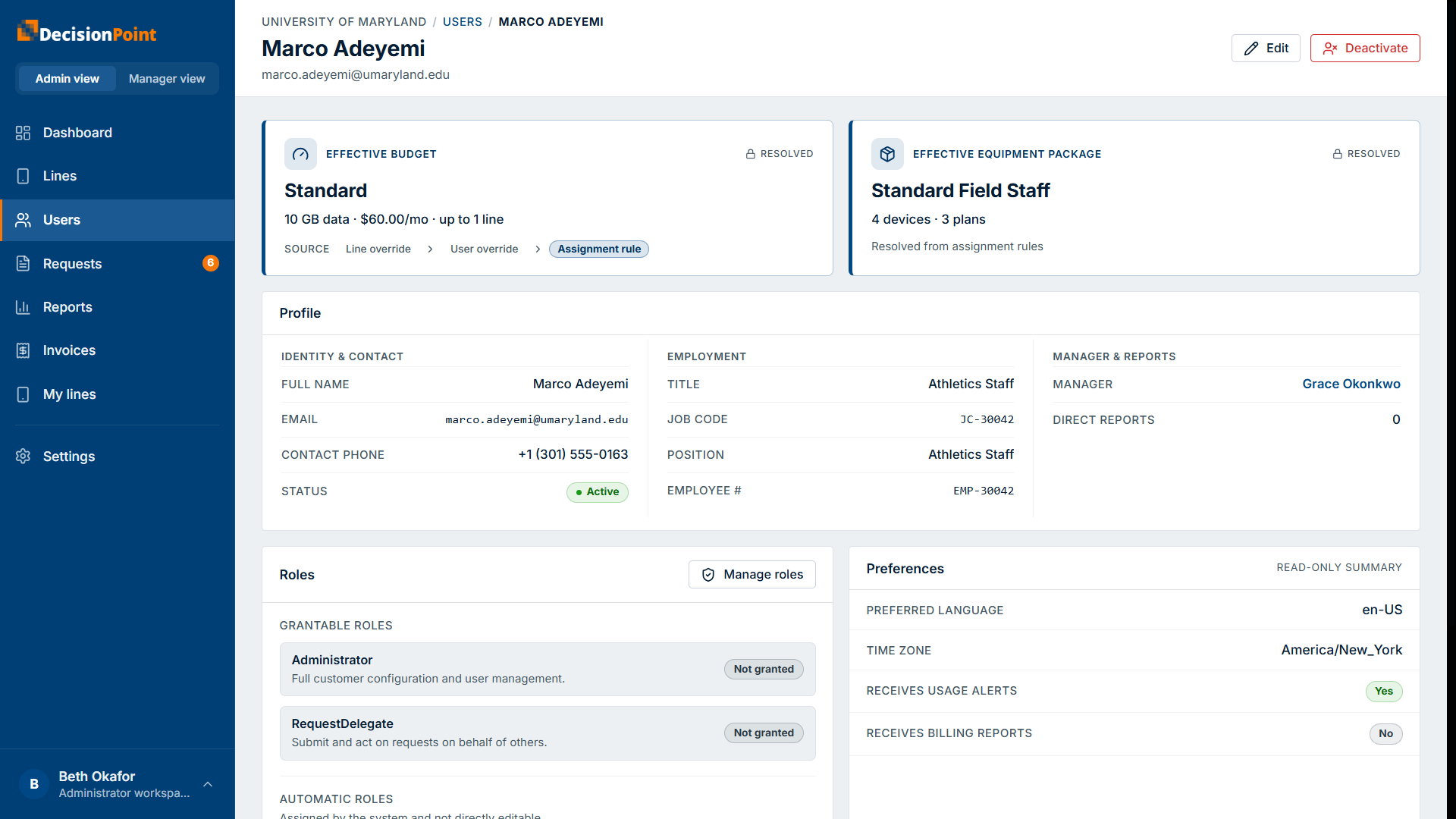Click the Equipment Package box icon
The height and width of the screenshot is (819, 1456).
[x=887, y=154]
